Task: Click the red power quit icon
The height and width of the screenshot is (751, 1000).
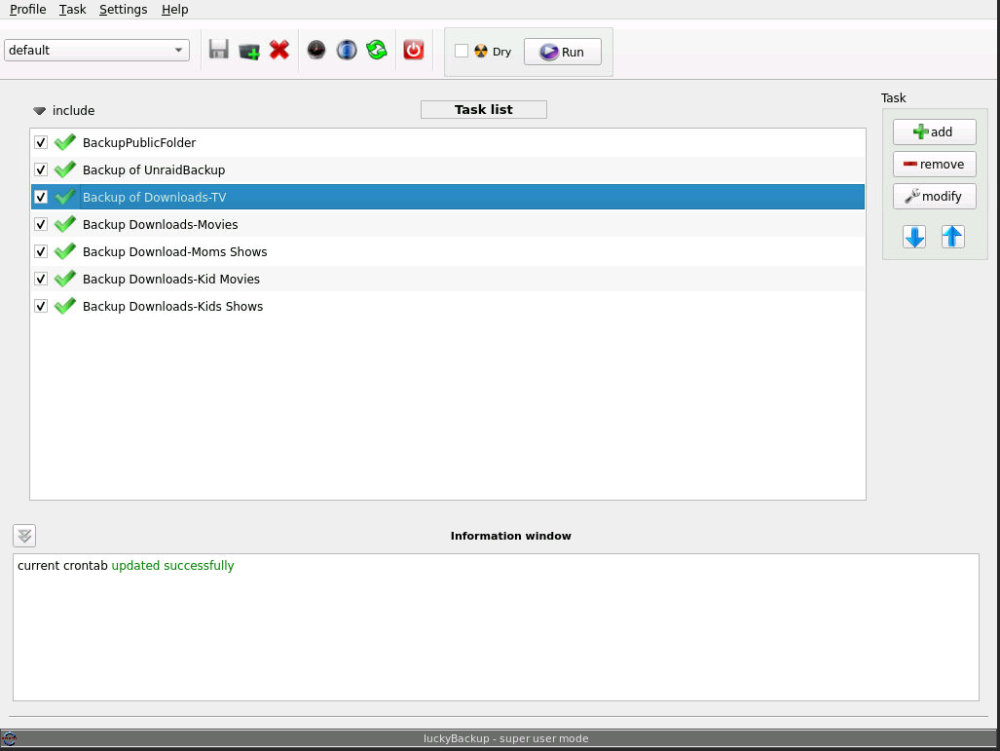Action: (413, 50)
